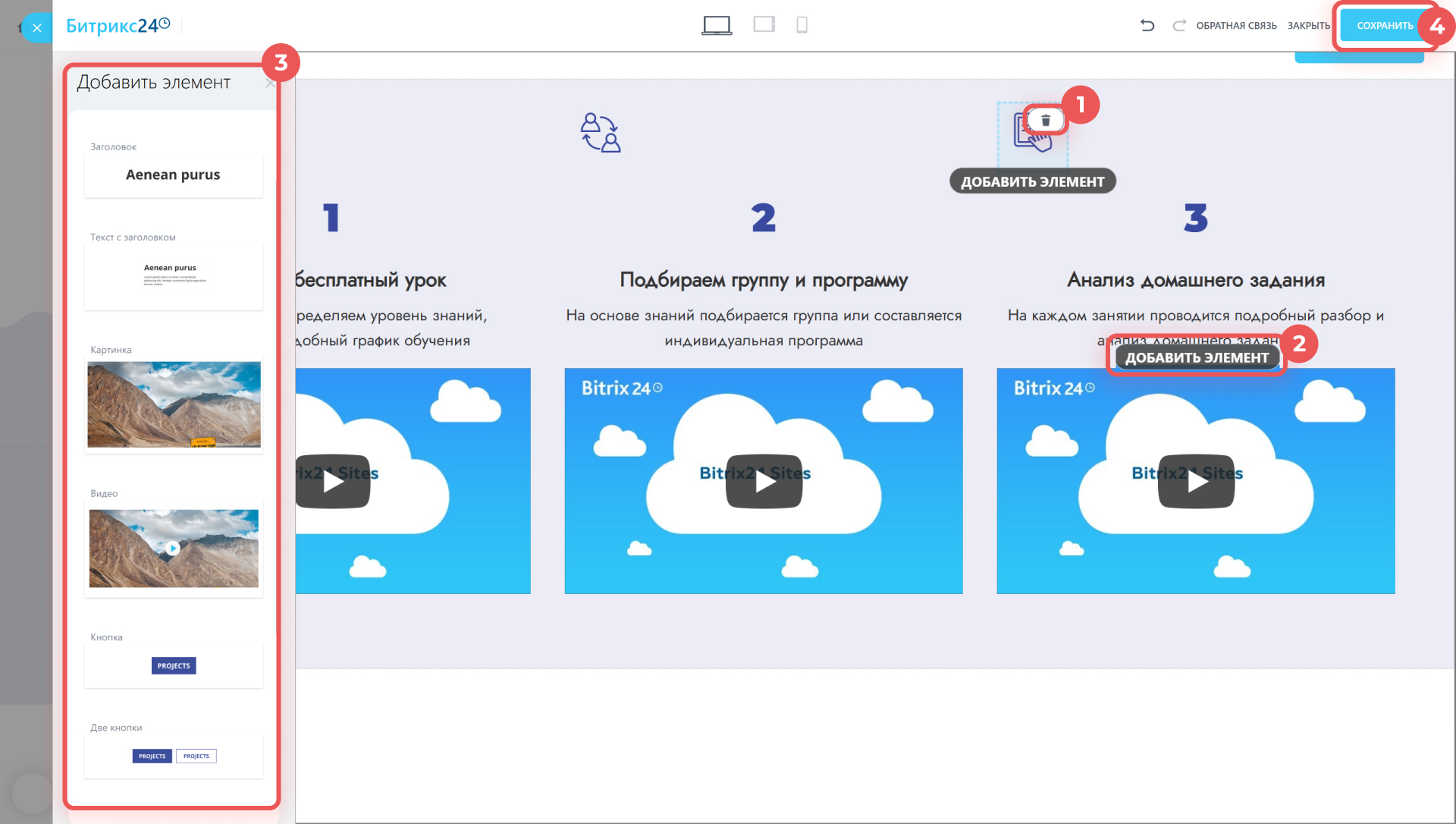Add Заголовок 'Aenean purus' element
Image resolution: width=1456 pixels, height=824 pixels.
pyautogui.click(x=174, y=175)
